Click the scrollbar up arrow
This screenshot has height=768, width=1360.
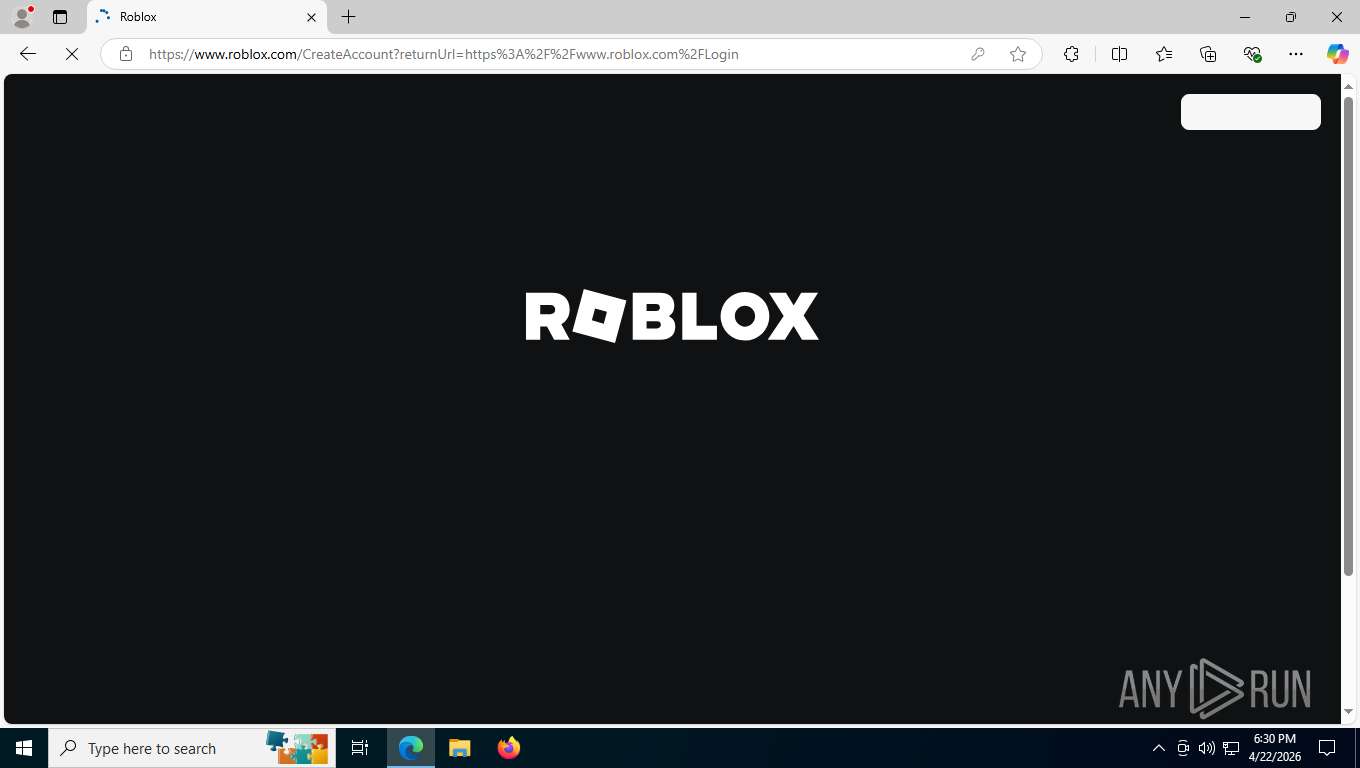click(1348, 87)
